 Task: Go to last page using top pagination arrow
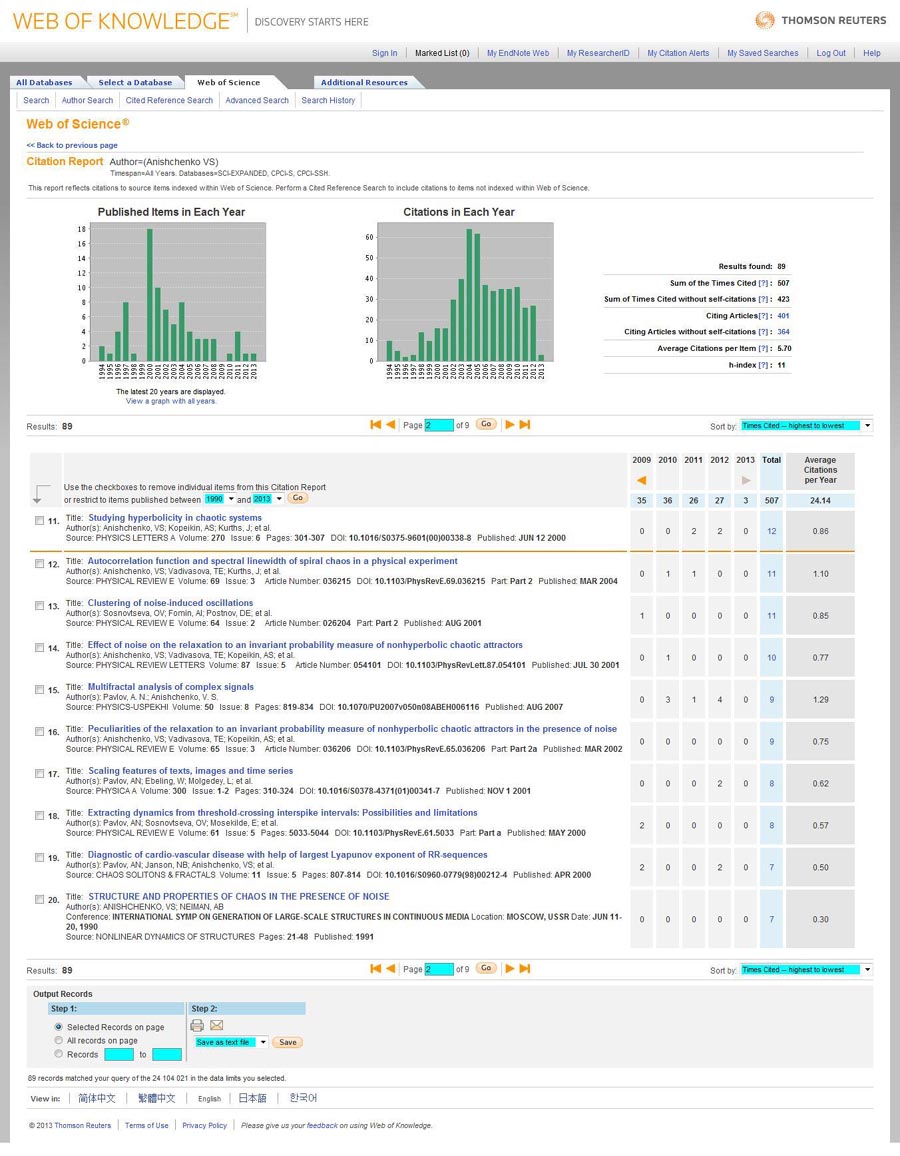pos(525,425)
